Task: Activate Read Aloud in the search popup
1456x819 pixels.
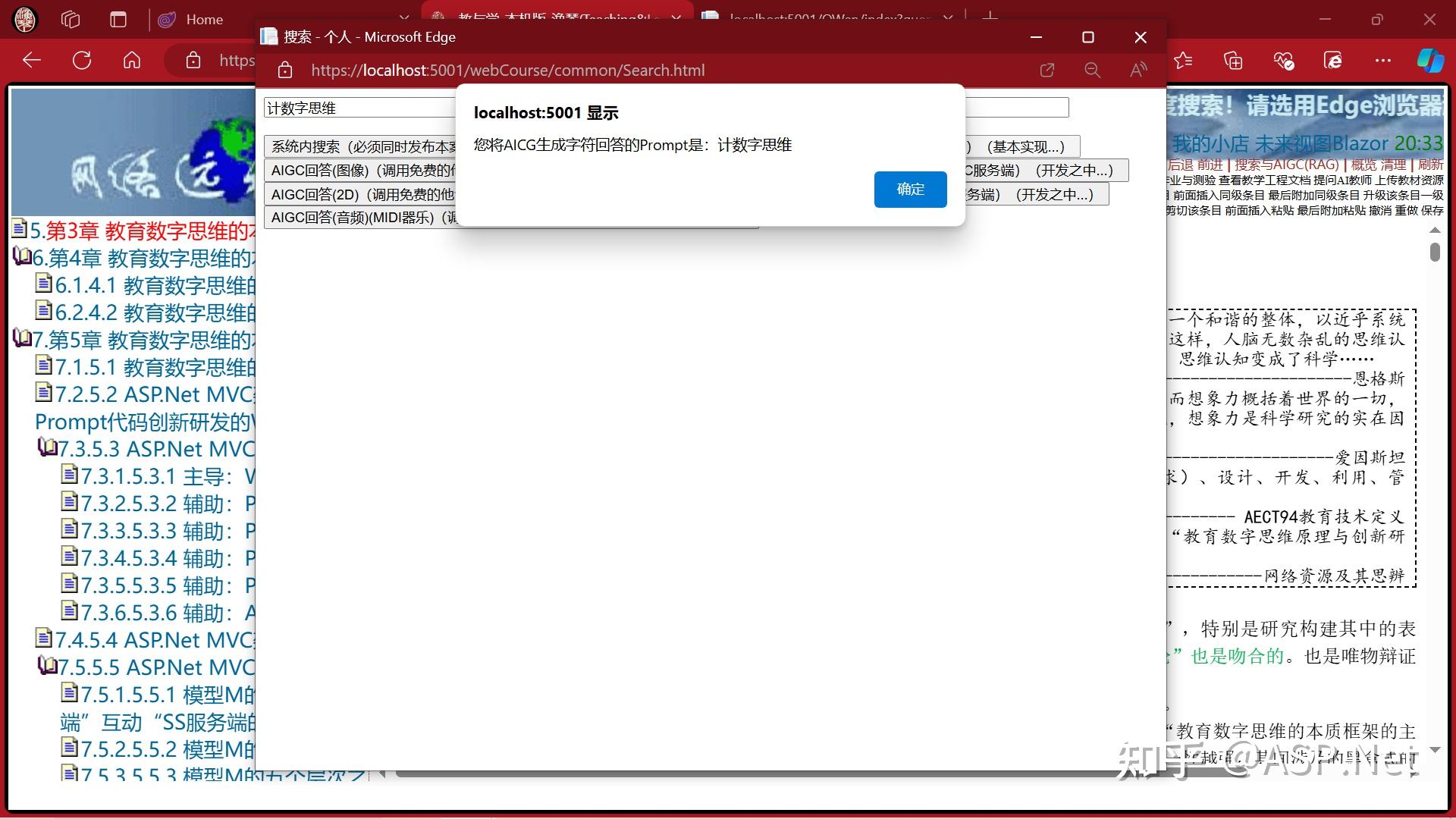Action: (x=1137, y=70)
